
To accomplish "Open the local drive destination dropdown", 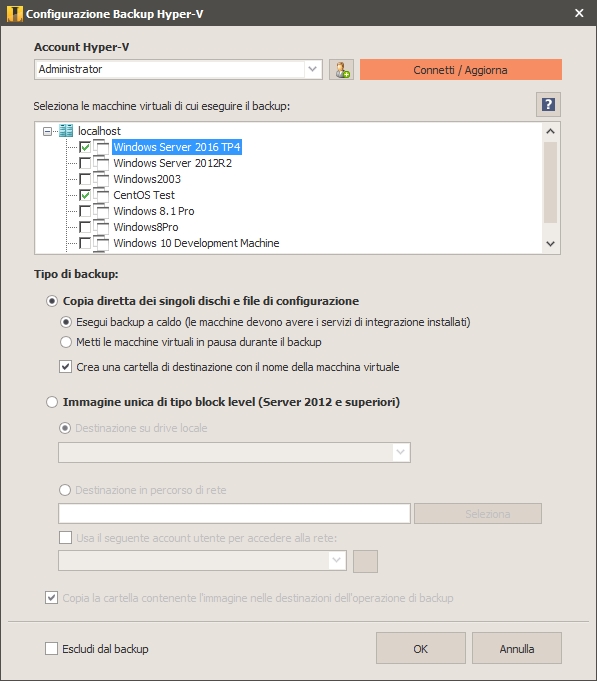I will 400,453.
